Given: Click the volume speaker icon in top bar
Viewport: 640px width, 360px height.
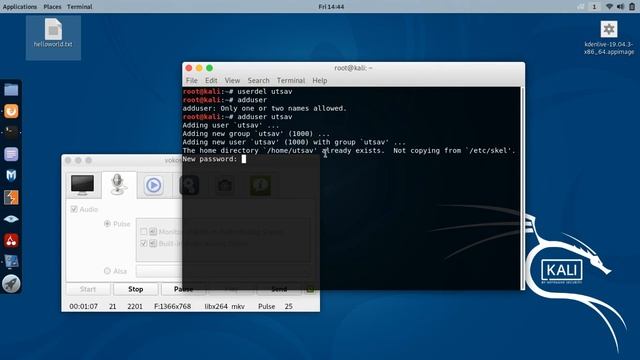Looking at the screenshot, I should click(x=620, y=7).
